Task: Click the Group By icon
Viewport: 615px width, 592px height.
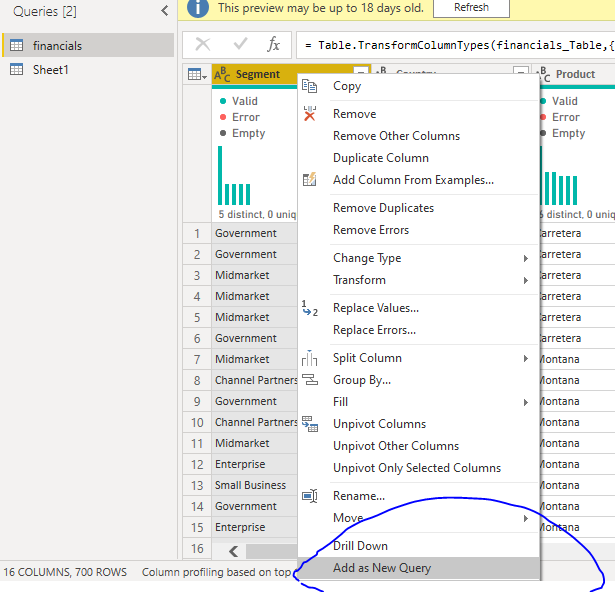Action: [310, 380]
